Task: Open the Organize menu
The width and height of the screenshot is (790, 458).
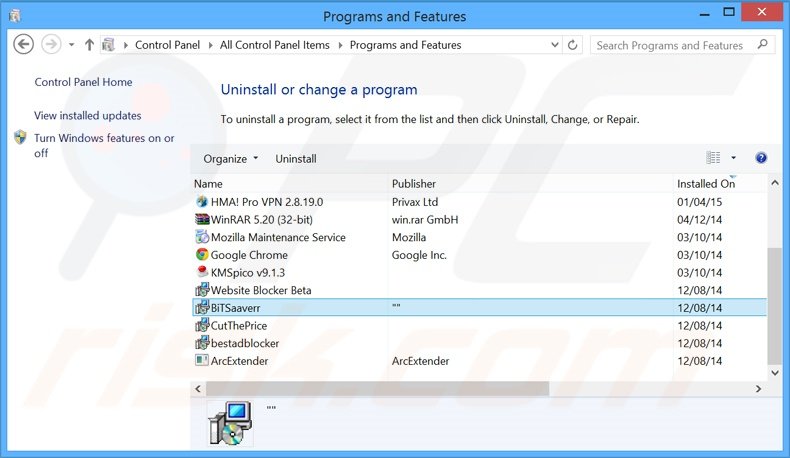Action: pos(230,159)
